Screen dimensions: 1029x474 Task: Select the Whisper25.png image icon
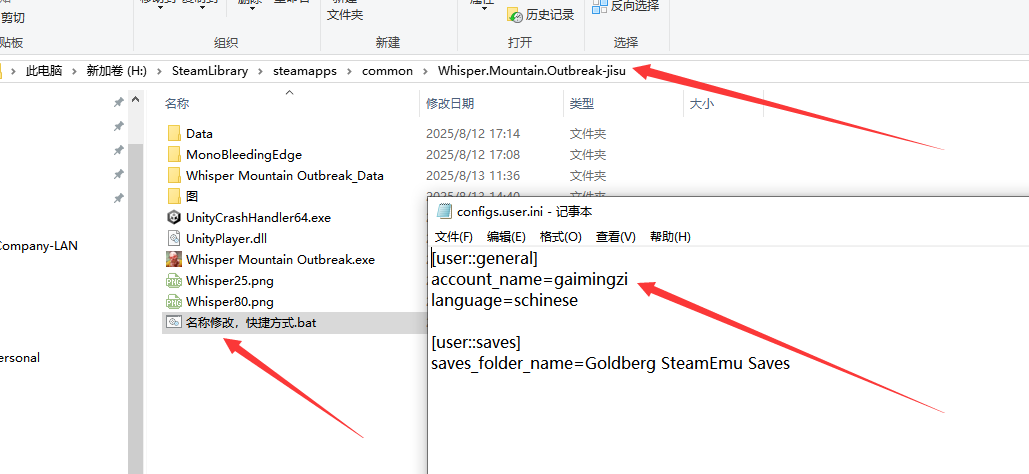click(x=174, y=281)
